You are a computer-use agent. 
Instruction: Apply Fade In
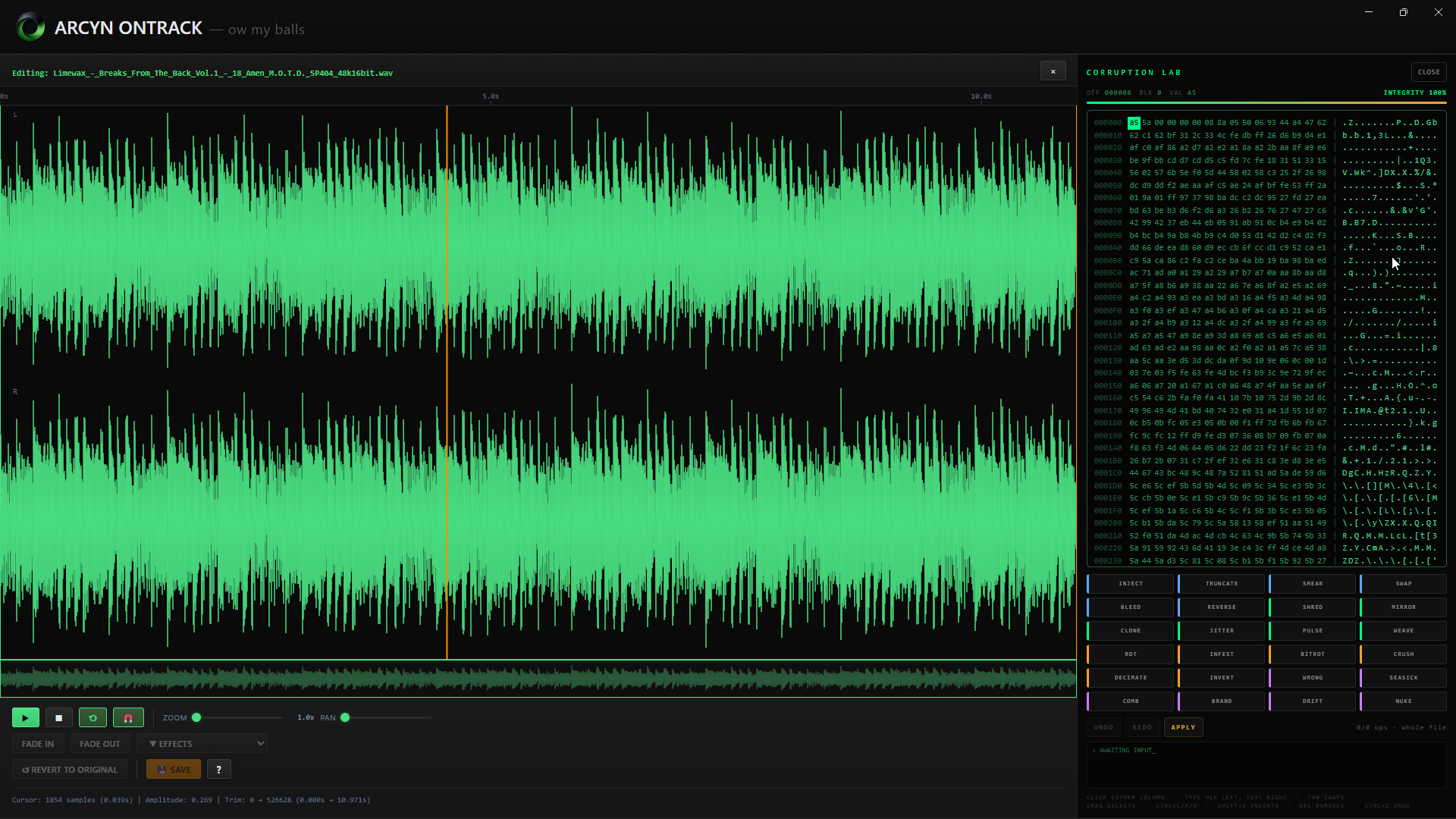click(x=38, y=743)
